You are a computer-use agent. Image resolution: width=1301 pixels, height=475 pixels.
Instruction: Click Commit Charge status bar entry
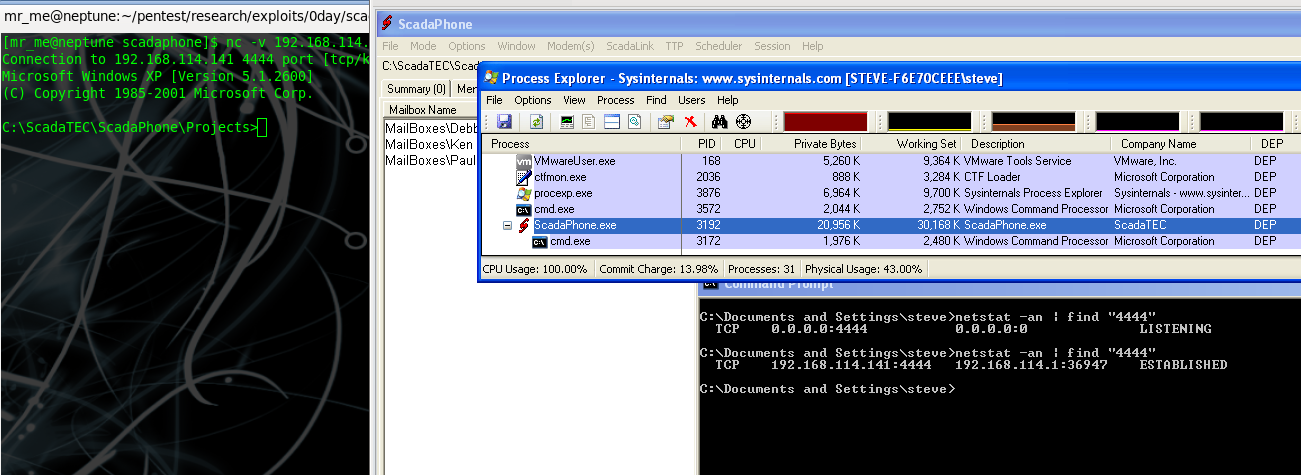click(659, 269)
